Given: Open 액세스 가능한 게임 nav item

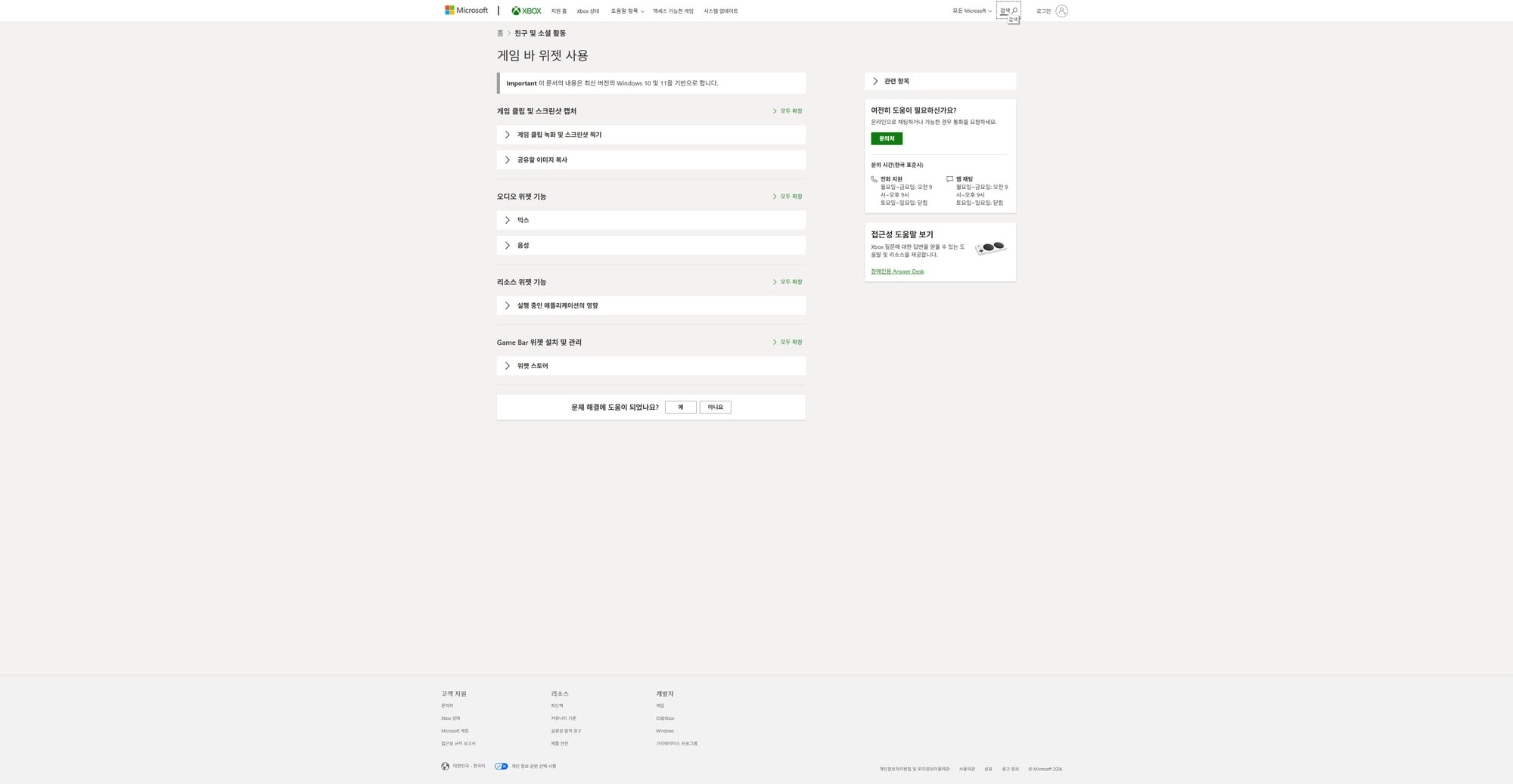Looking at the screenshot, I should tap(673, 11).
